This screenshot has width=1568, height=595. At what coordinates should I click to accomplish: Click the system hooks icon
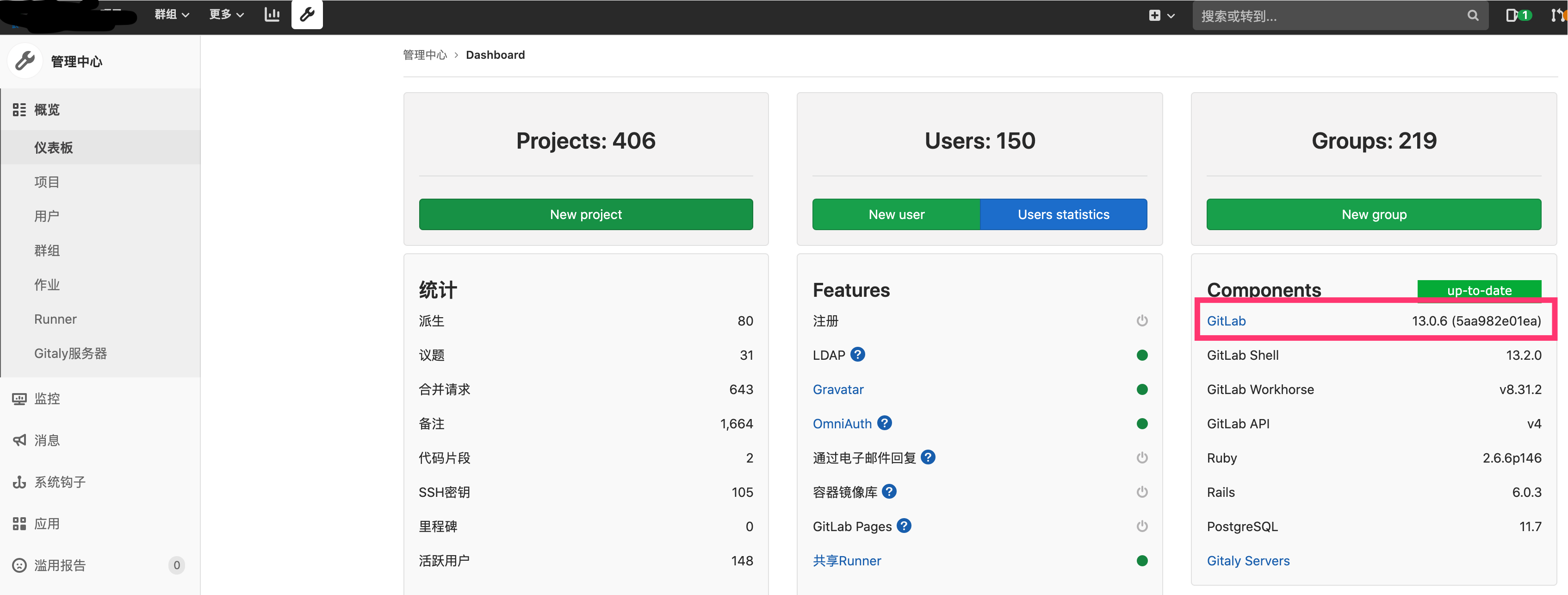click(19, 482)
